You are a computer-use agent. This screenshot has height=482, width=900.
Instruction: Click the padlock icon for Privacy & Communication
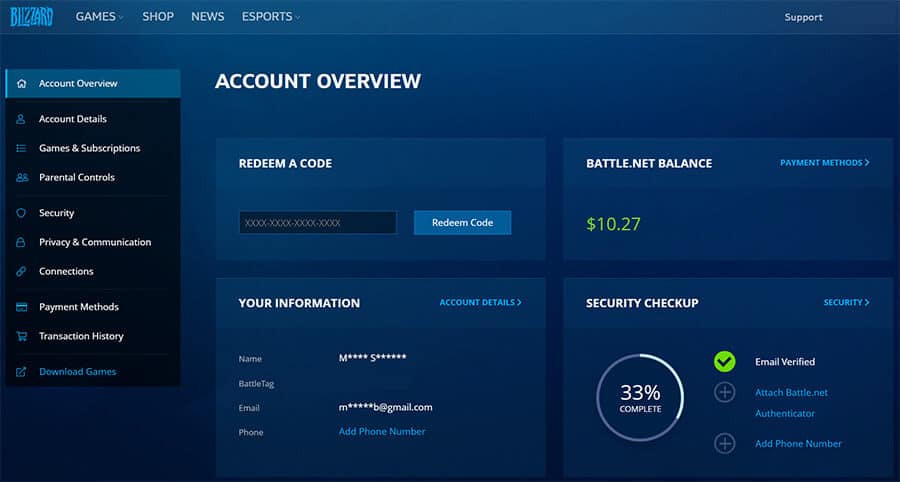pos(21,242)
